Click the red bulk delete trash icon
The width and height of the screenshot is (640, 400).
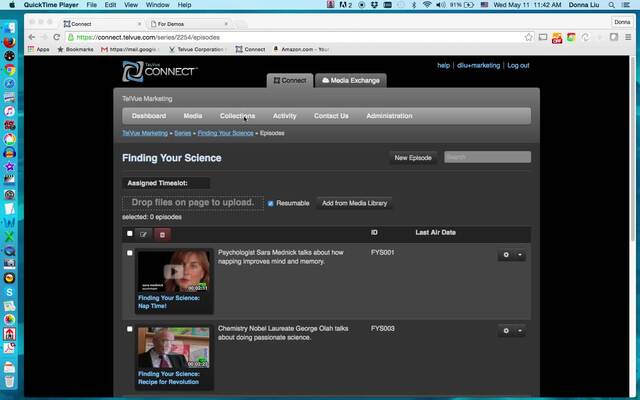point(163,234)
